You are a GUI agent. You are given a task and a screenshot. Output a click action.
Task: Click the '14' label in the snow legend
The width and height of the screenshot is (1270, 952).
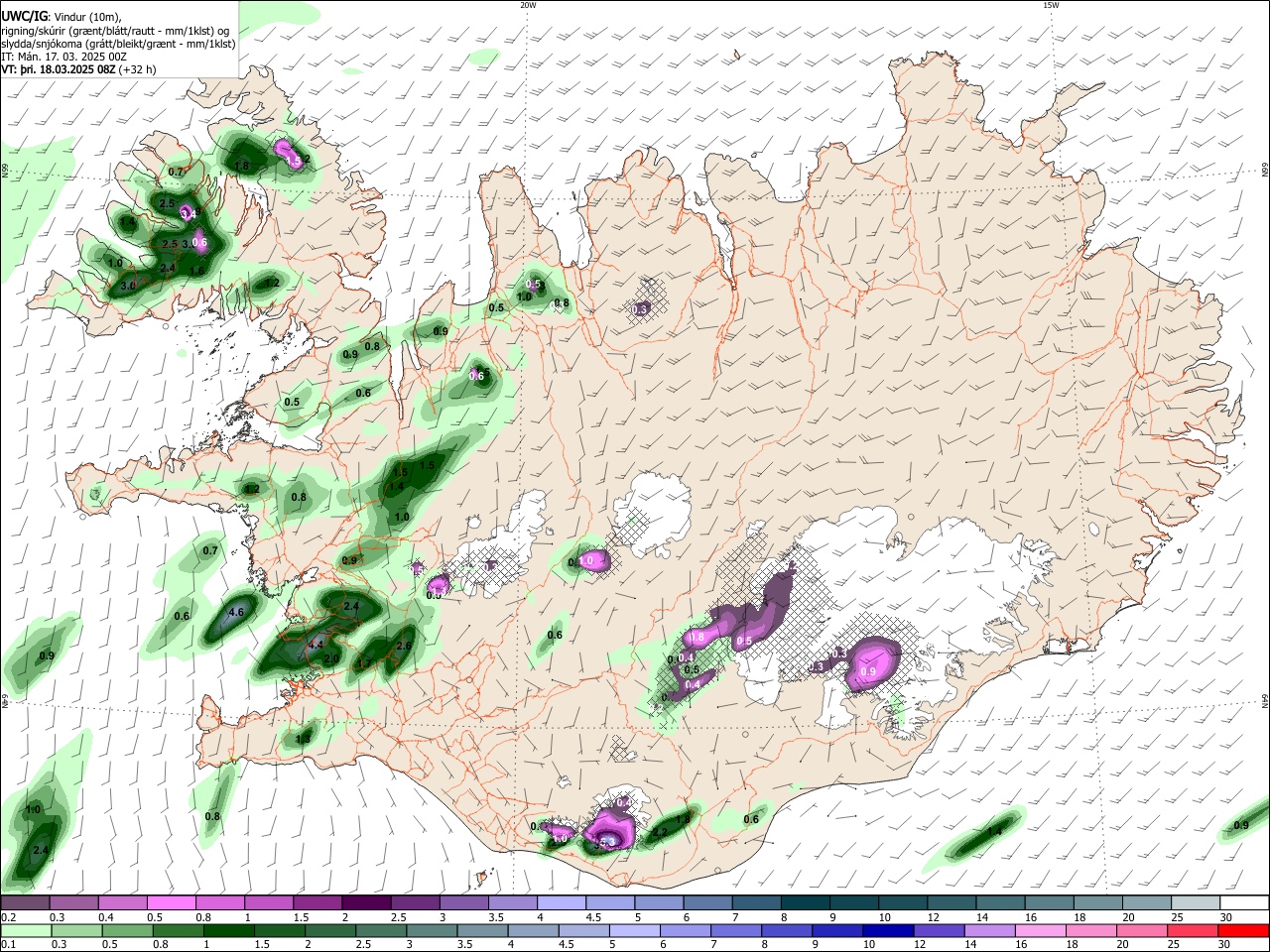[981, 917]
